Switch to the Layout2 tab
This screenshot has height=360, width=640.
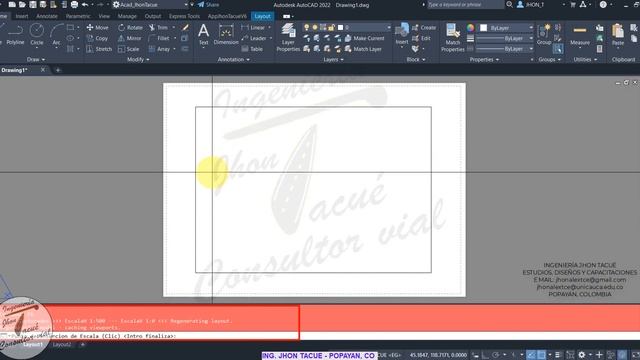coord(62,344)
